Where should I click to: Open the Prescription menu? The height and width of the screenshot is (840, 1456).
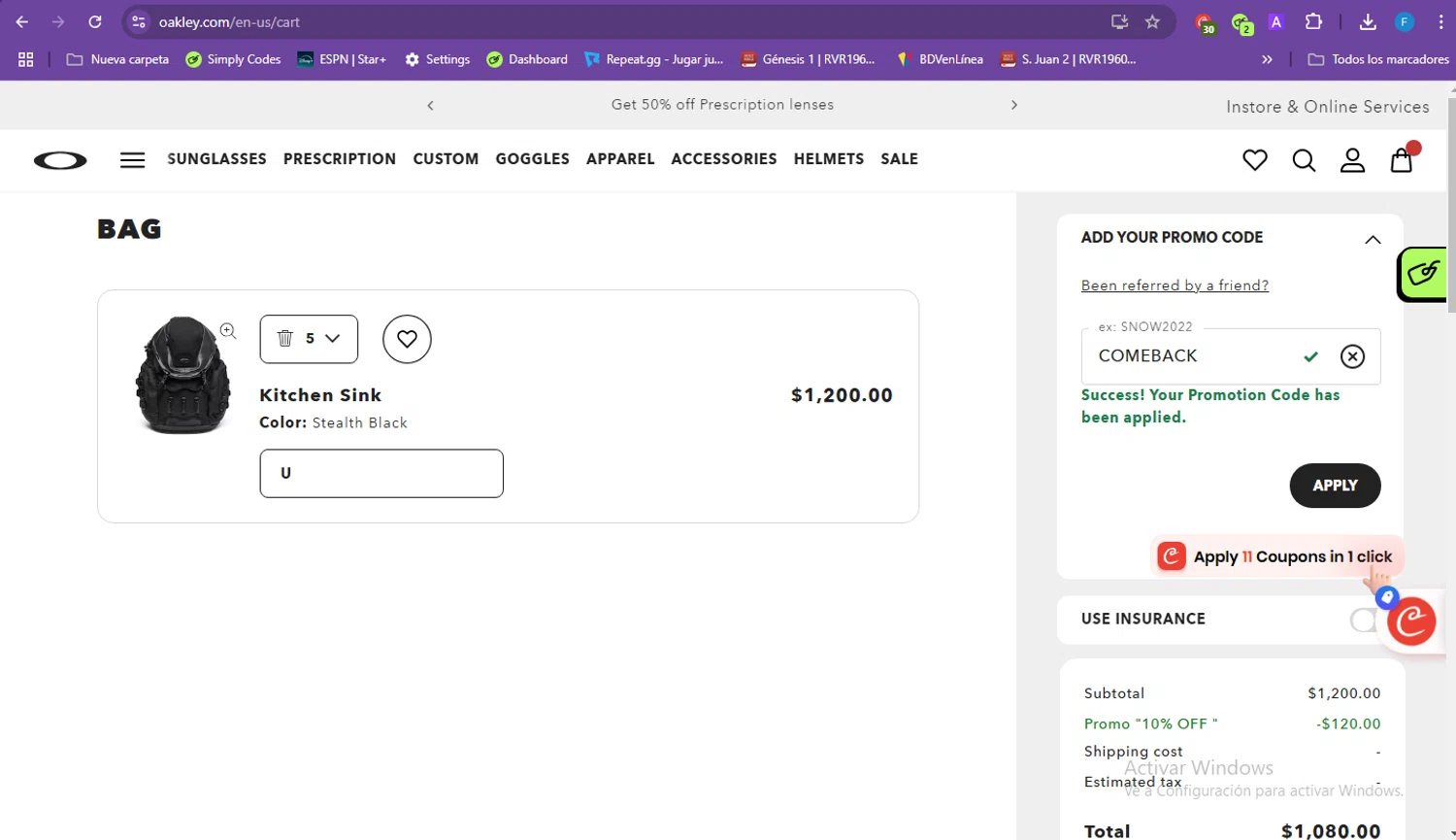(x=340, y=159)
